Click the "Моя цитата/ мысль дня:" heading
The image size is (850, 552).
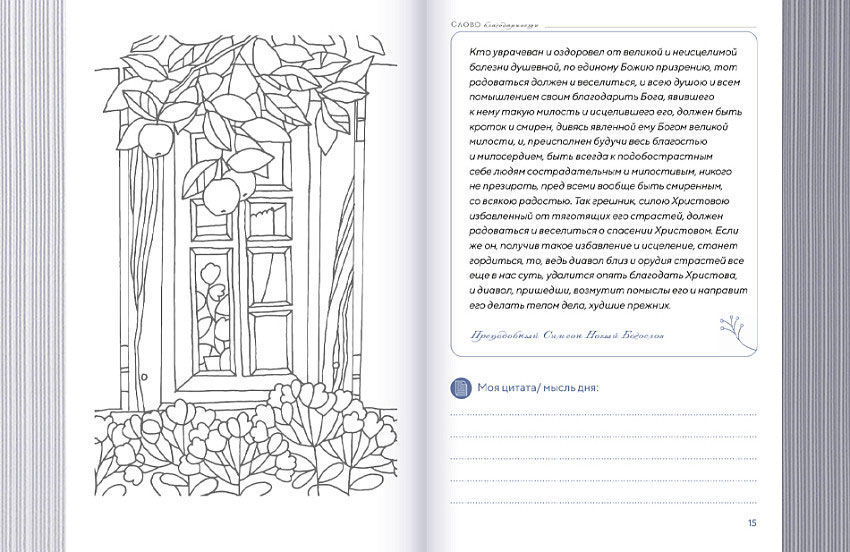coord(537,388)
